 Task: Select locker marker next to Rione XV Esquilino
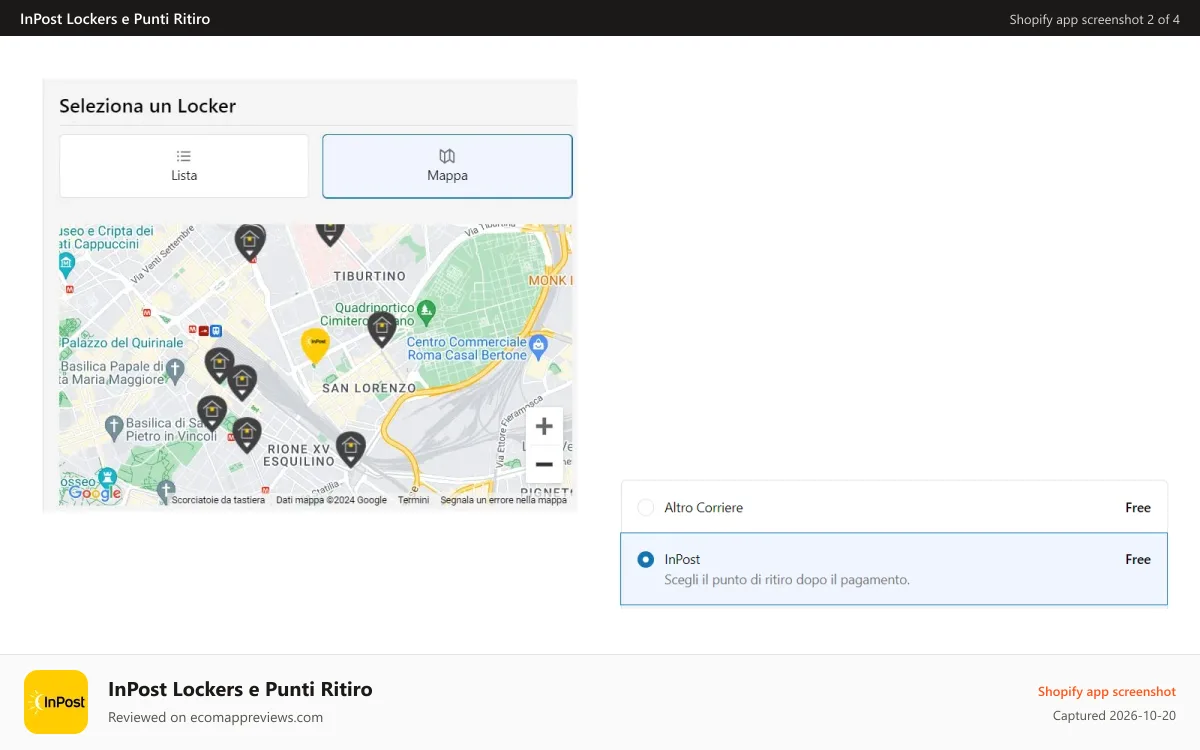point(350,449)
